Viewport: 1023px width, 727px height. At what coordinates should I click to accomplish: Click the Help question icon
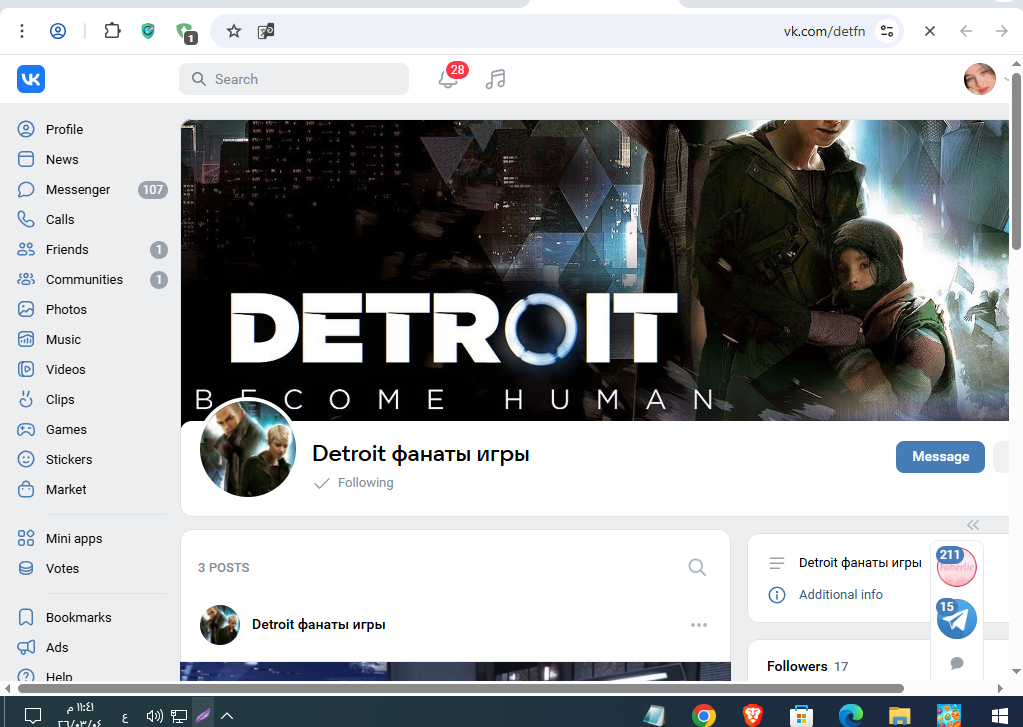pyautogui.click(x=26, y=676)
